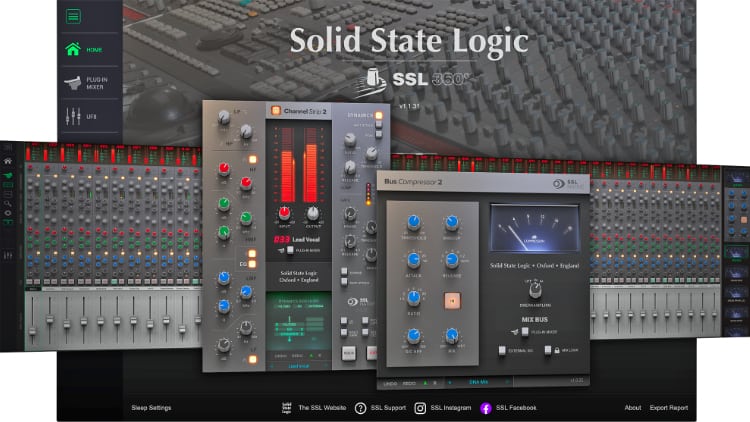This screenshot has height=422, width=750.
Task: Click the SSL logo icon in footer
Action: [287, 408]
